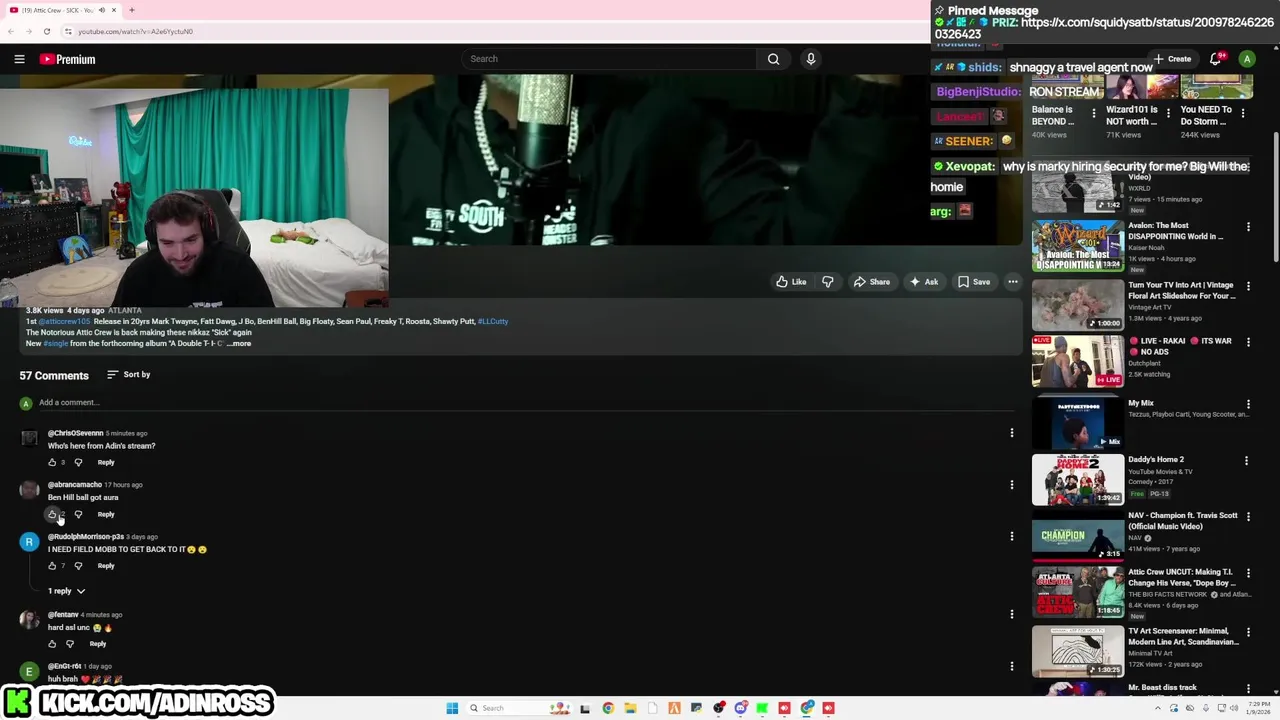Open options menu for @RudolphMorrison-p3s comment
1280x720 pixels.
(x=1012, y=536)
